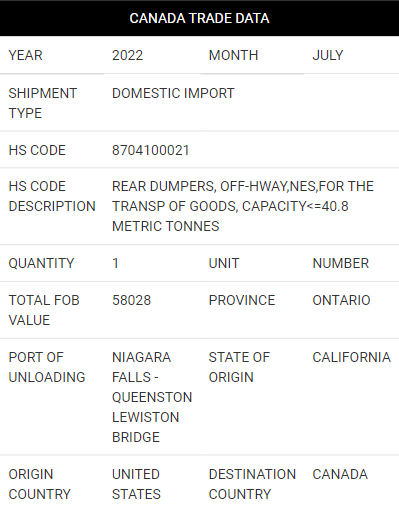Select the ONTARIO province value

(341, 300)
